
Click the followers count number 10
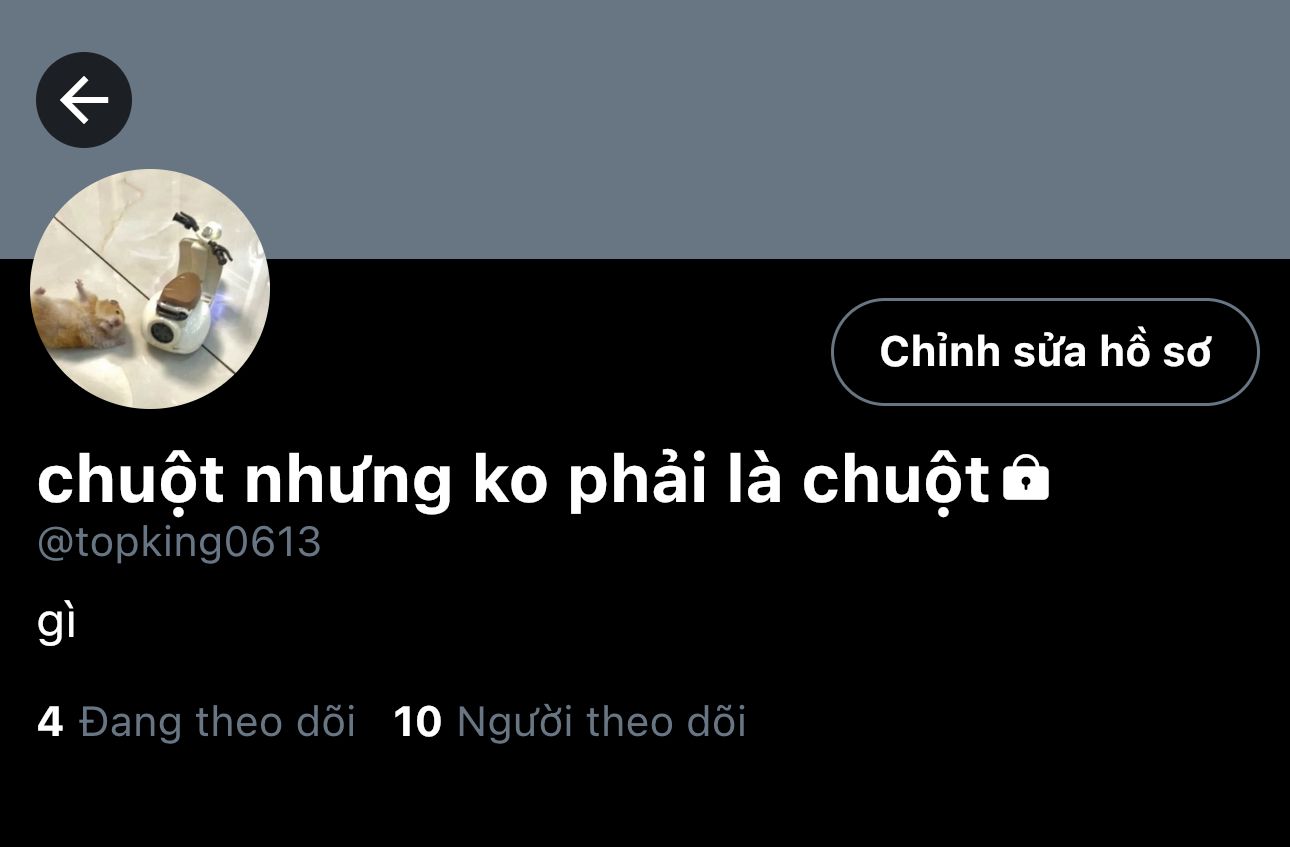click(418, 721)
